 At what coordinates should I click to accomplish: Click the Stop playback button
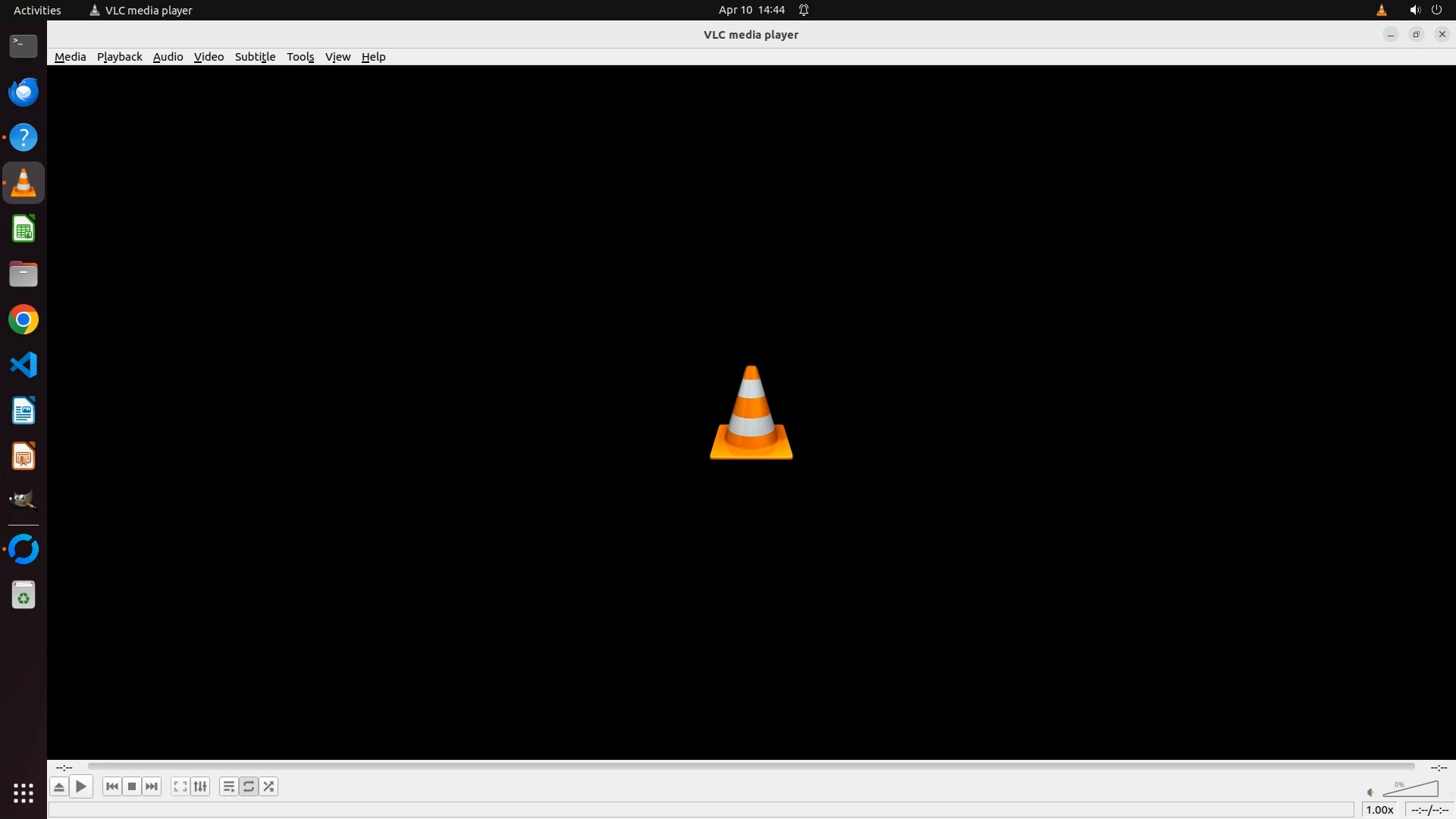point(132,786)
